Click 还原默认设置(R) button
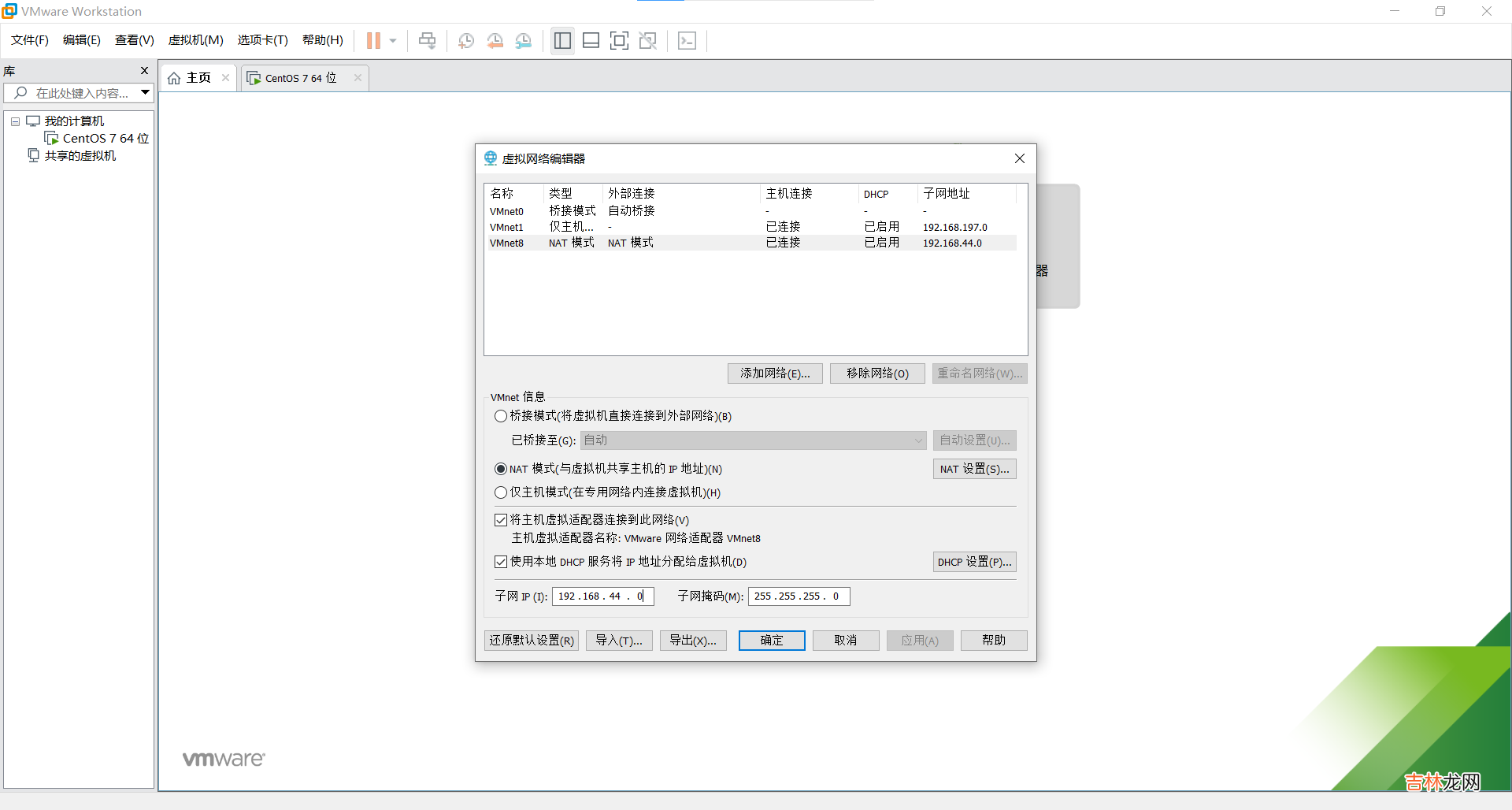This screenshot has height=810, width=1512. 532,641
